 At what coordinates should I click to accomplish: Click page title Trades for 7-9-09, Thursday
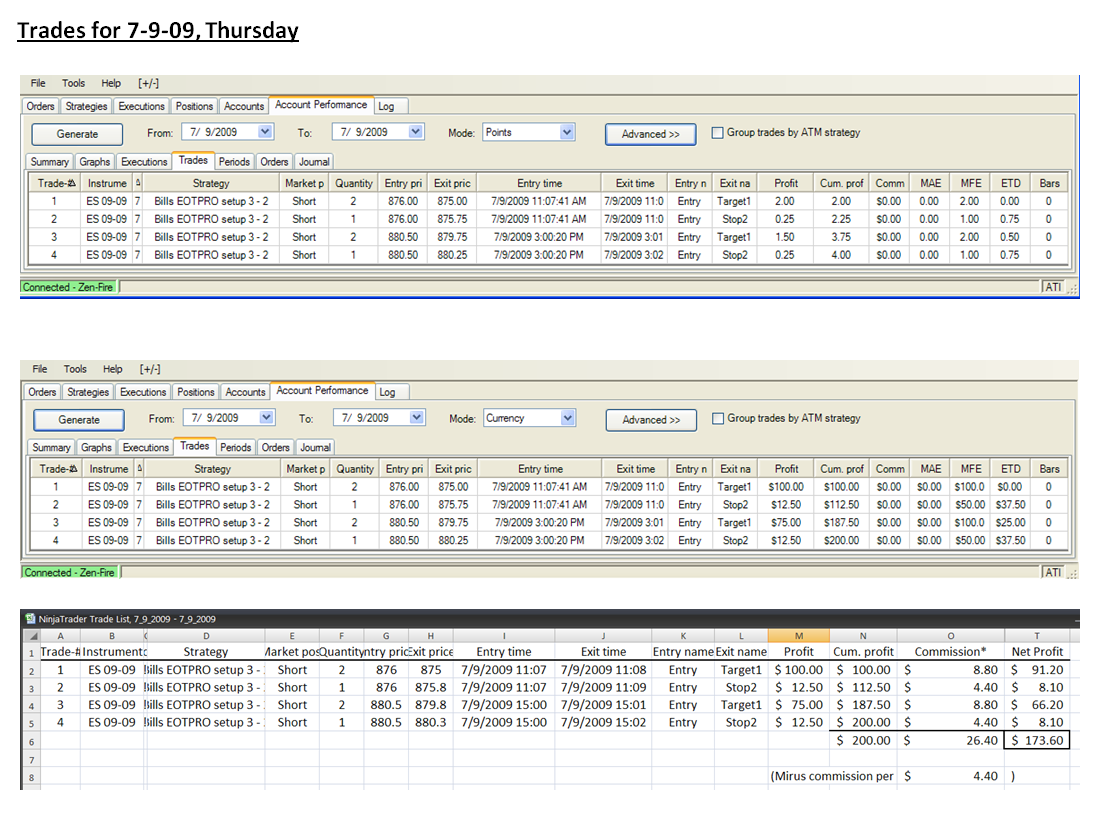tap(158, 30)
